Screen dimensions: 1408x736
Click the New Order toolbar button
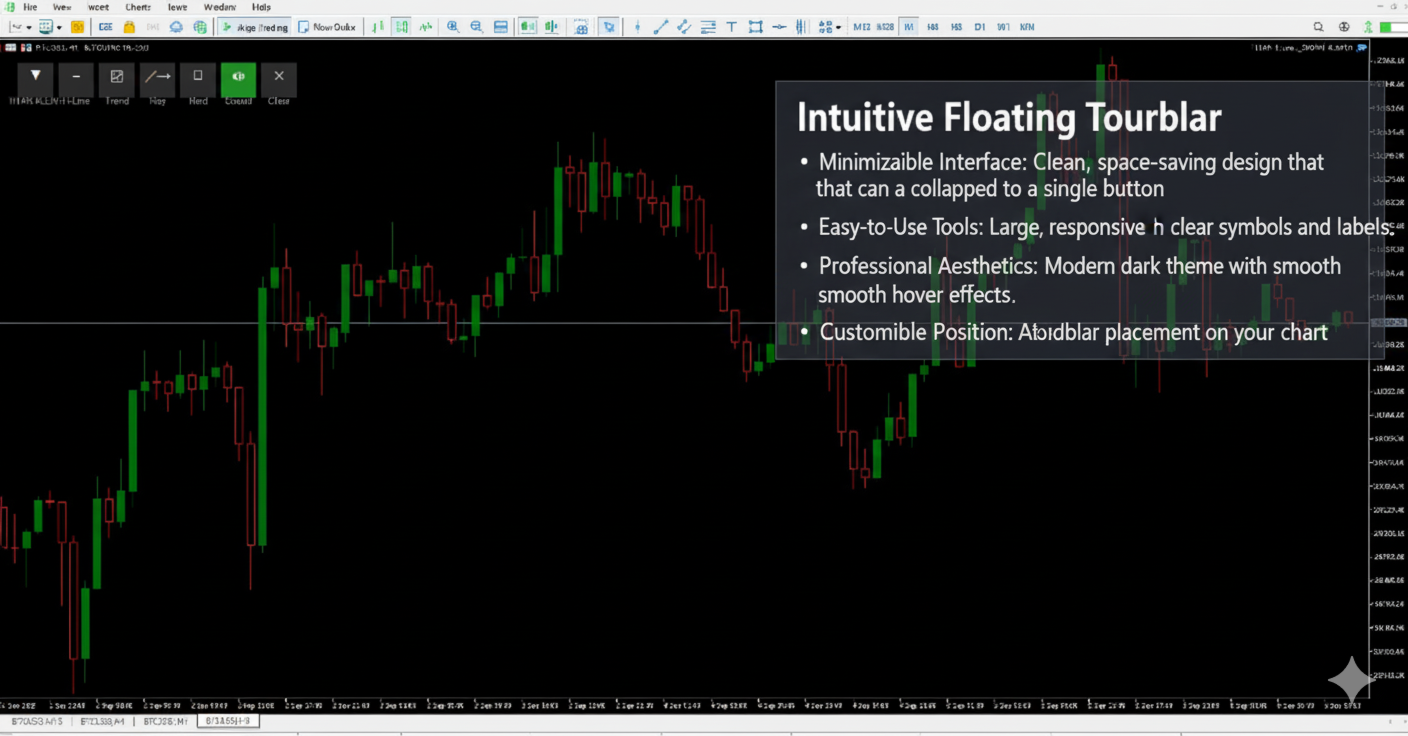327,27
